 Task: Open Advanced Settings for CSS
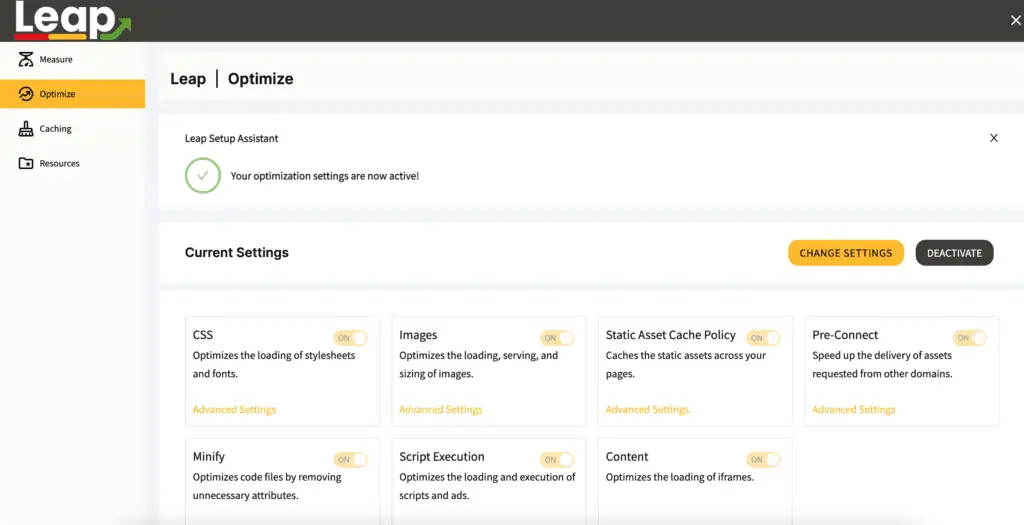234,409
